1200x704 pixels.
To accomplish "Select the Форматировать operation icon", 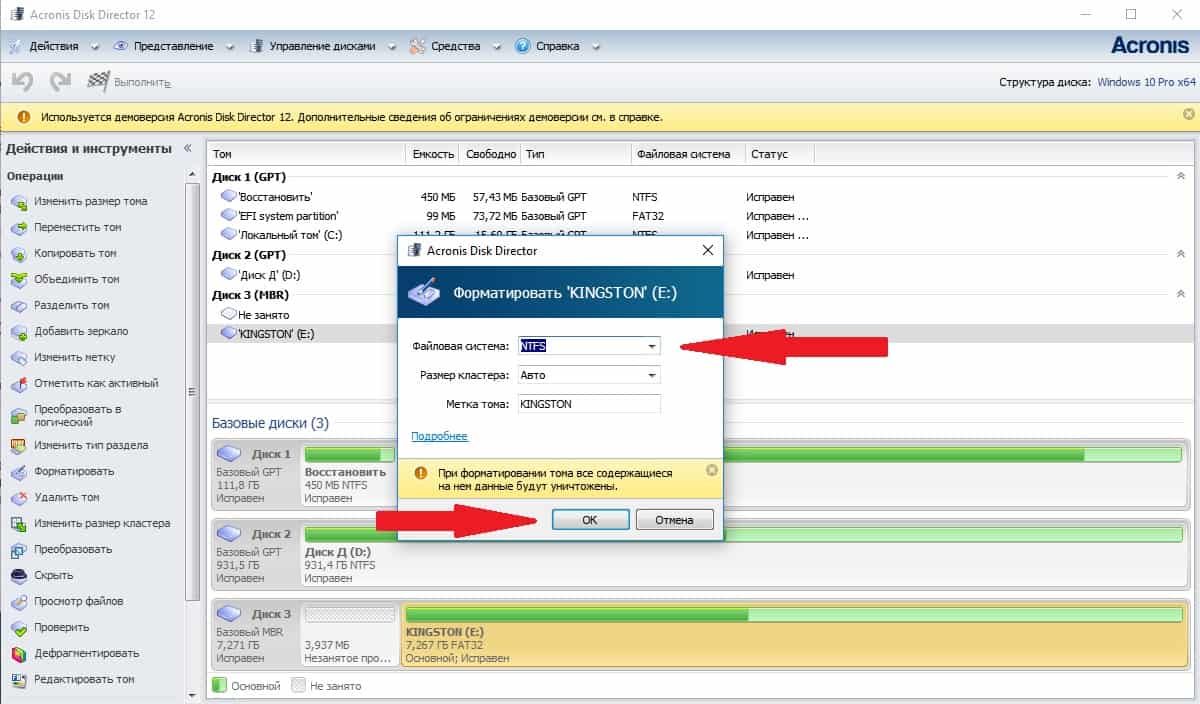I will pyautogui.click(x=18, y=472).
